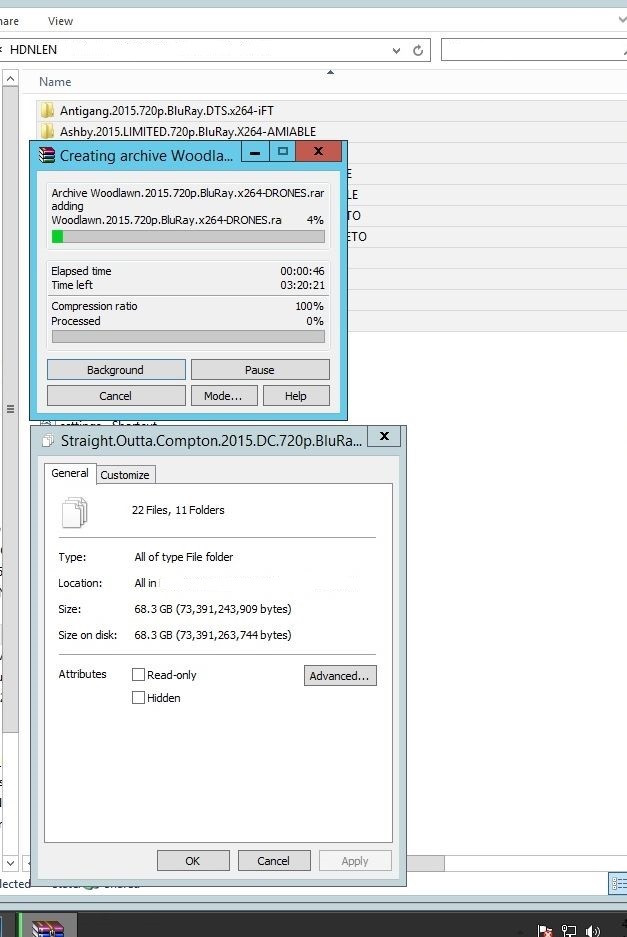627x937 pixels.
Task: Send archiving to Background
Action: (116, 370)
